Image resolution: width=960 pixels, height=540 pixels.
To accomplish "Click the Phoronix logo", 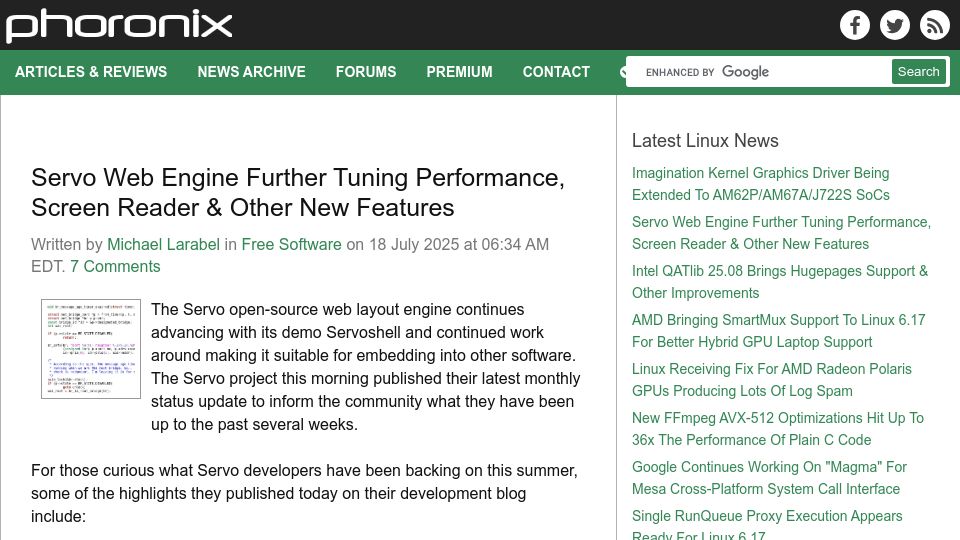I will 119,25.
